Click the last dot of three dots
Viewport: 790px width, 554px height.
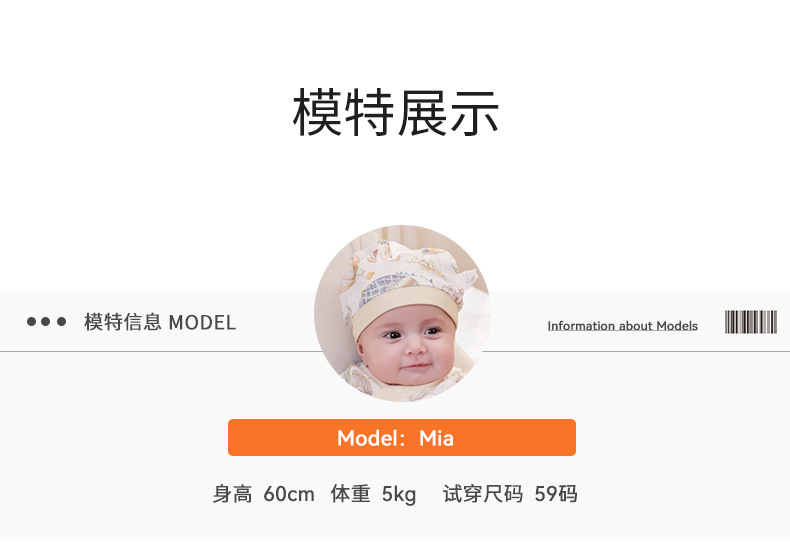pyautogui.click(x=61, y=321)
